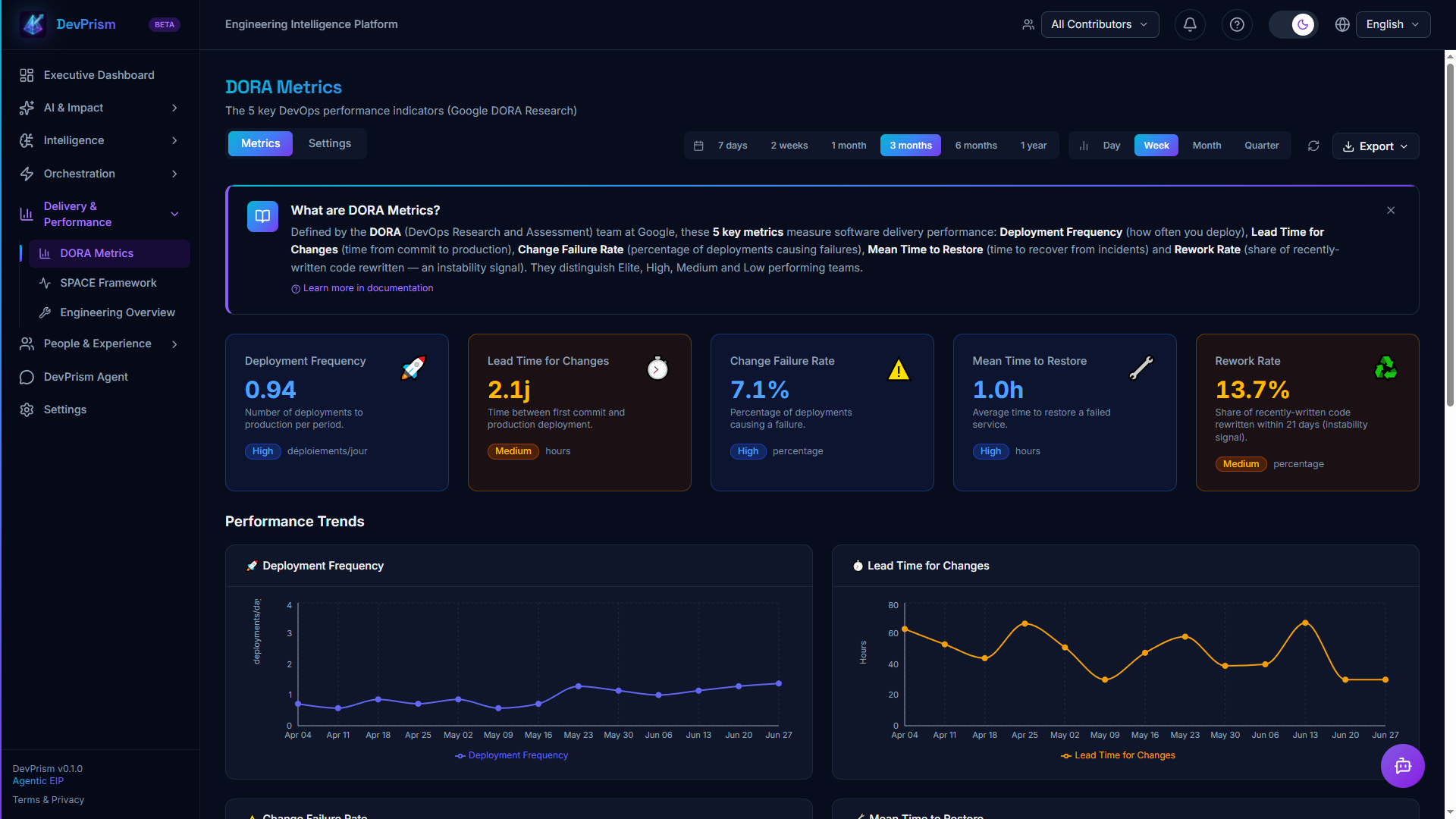Switch to Metrics tab
Image resolution: width=1456 pixels, height=819 pixels.
pos(260,143)
